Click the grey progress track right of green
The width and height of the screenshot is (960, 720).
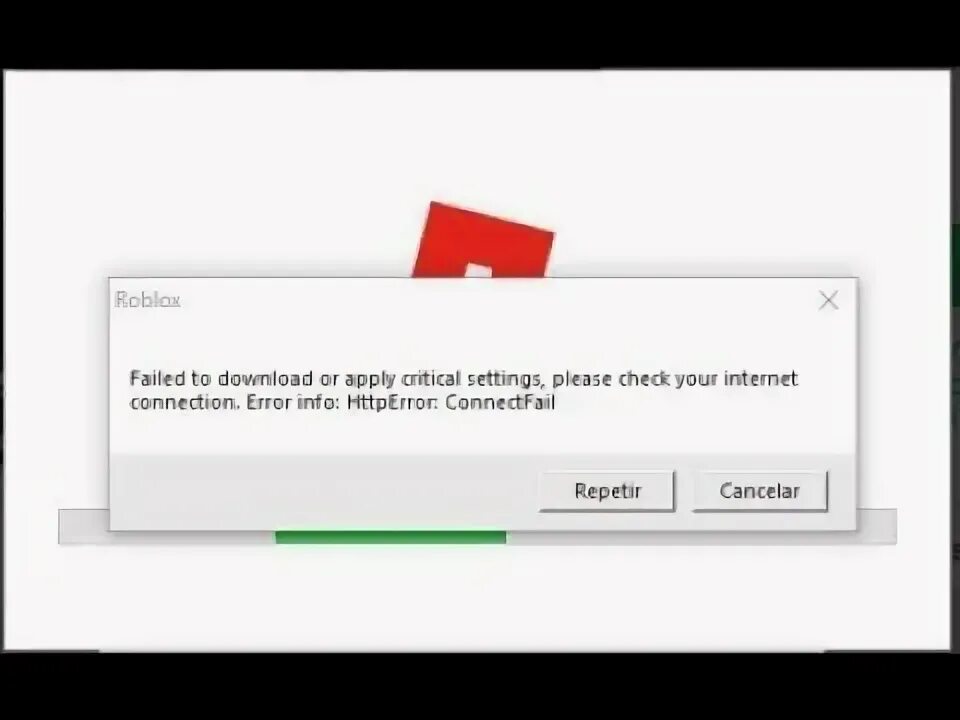[681, 538]
